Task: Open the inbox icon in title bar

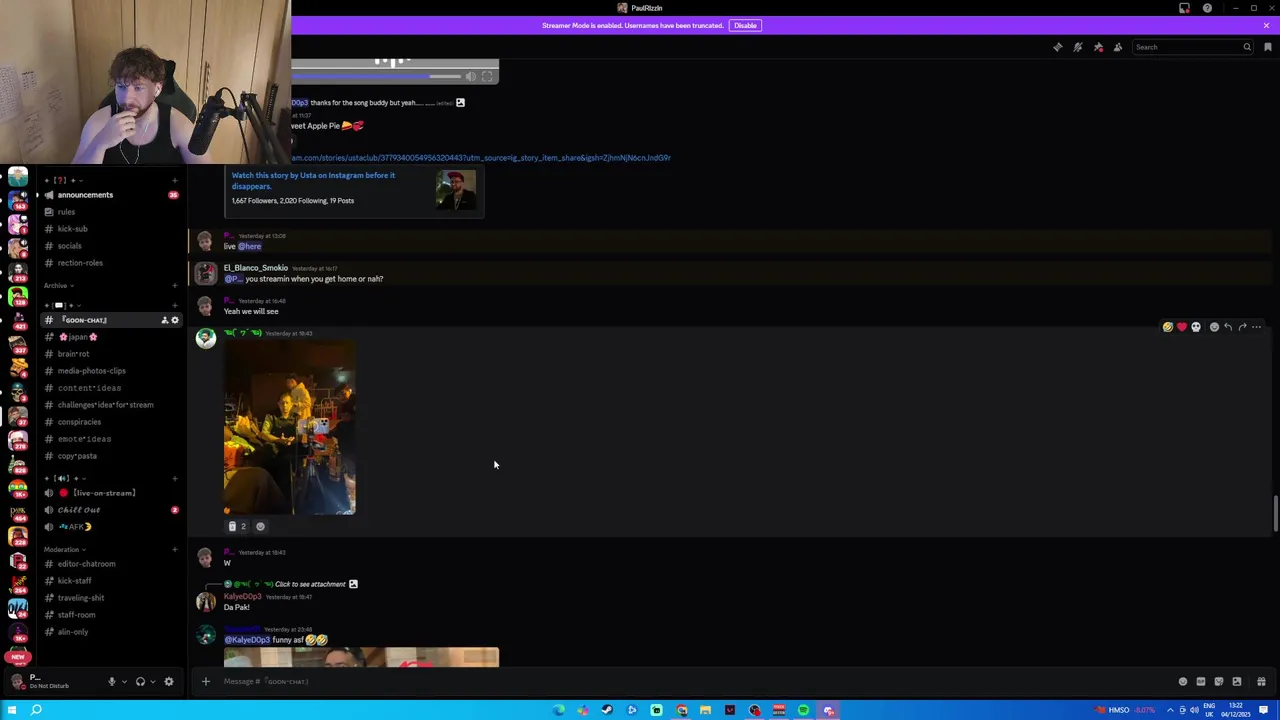Action: pyautogui.click(x=1184, y=8)
